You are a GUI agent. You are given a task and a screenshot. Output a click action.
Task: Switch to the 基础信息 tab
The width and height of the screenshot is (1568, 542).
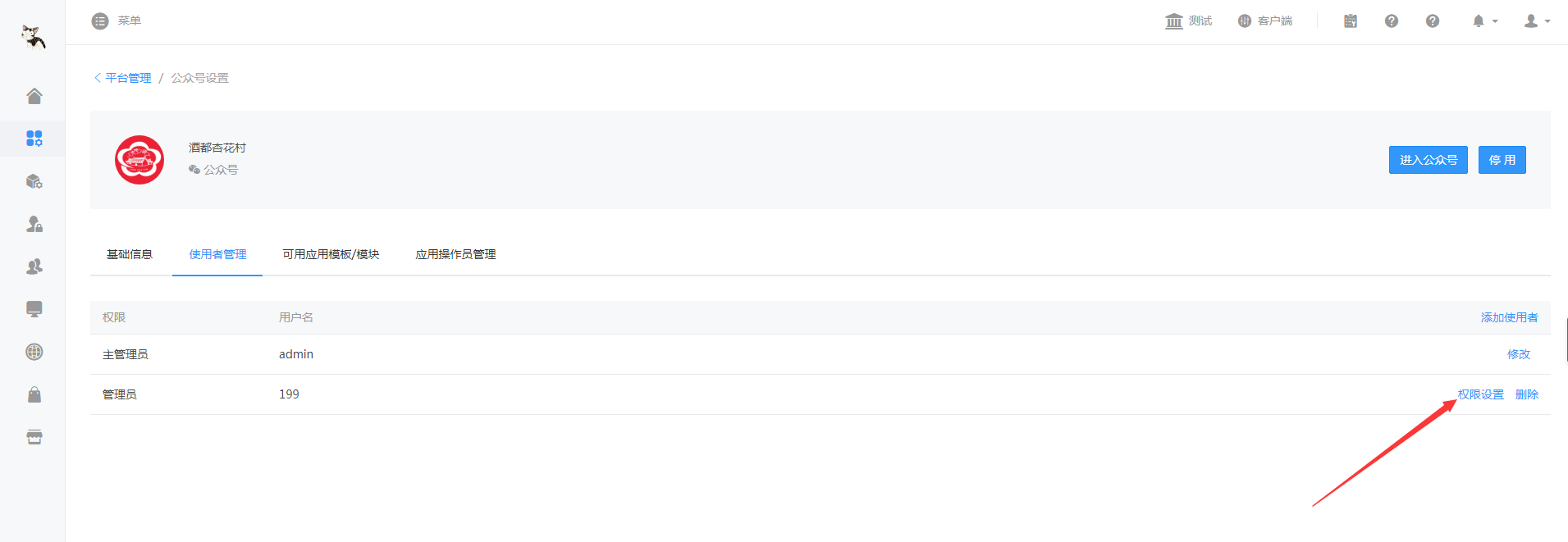pyautogui.click(x=130, y=254)
